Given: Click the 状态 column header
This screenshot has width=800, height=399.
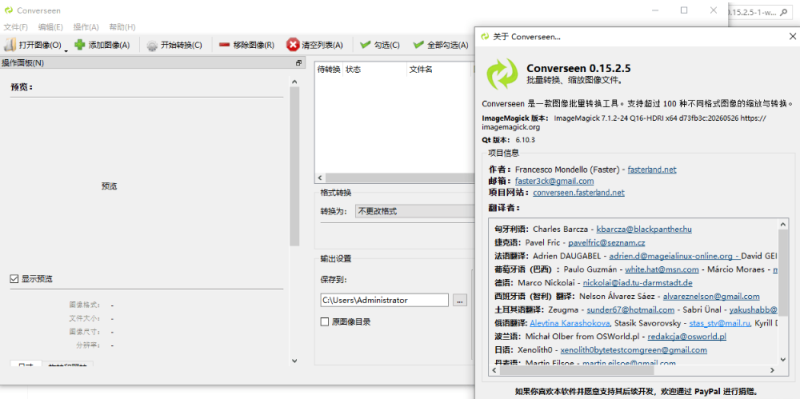Looking at the screenshot, I should (x=375, y=69).
